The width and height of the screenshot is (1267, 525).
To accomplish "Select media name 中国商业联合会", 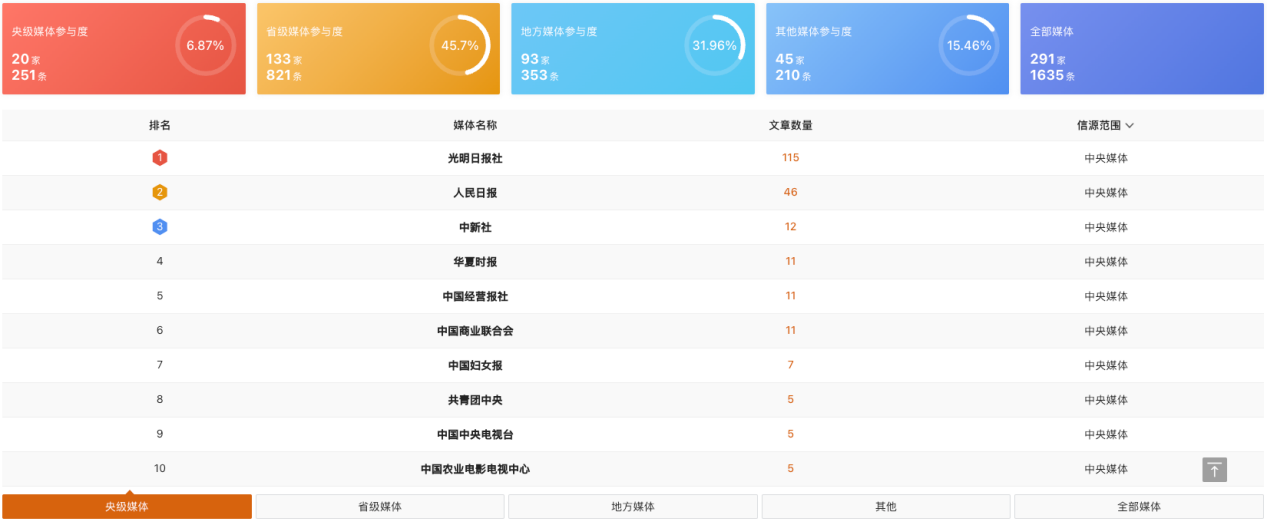I will [x=475, y=331].
